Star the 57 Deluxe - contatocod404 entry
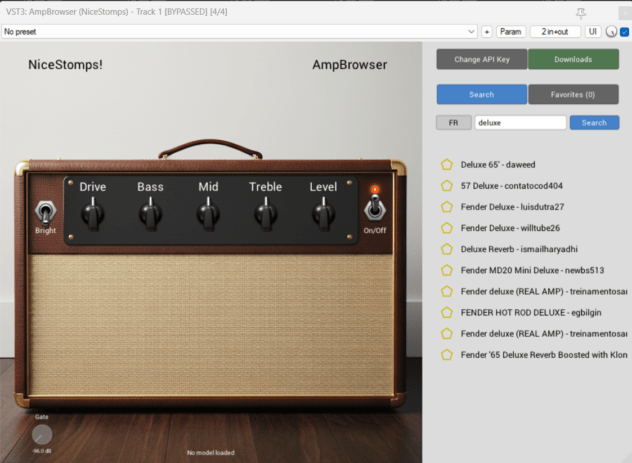 click(x=447, y=186)
